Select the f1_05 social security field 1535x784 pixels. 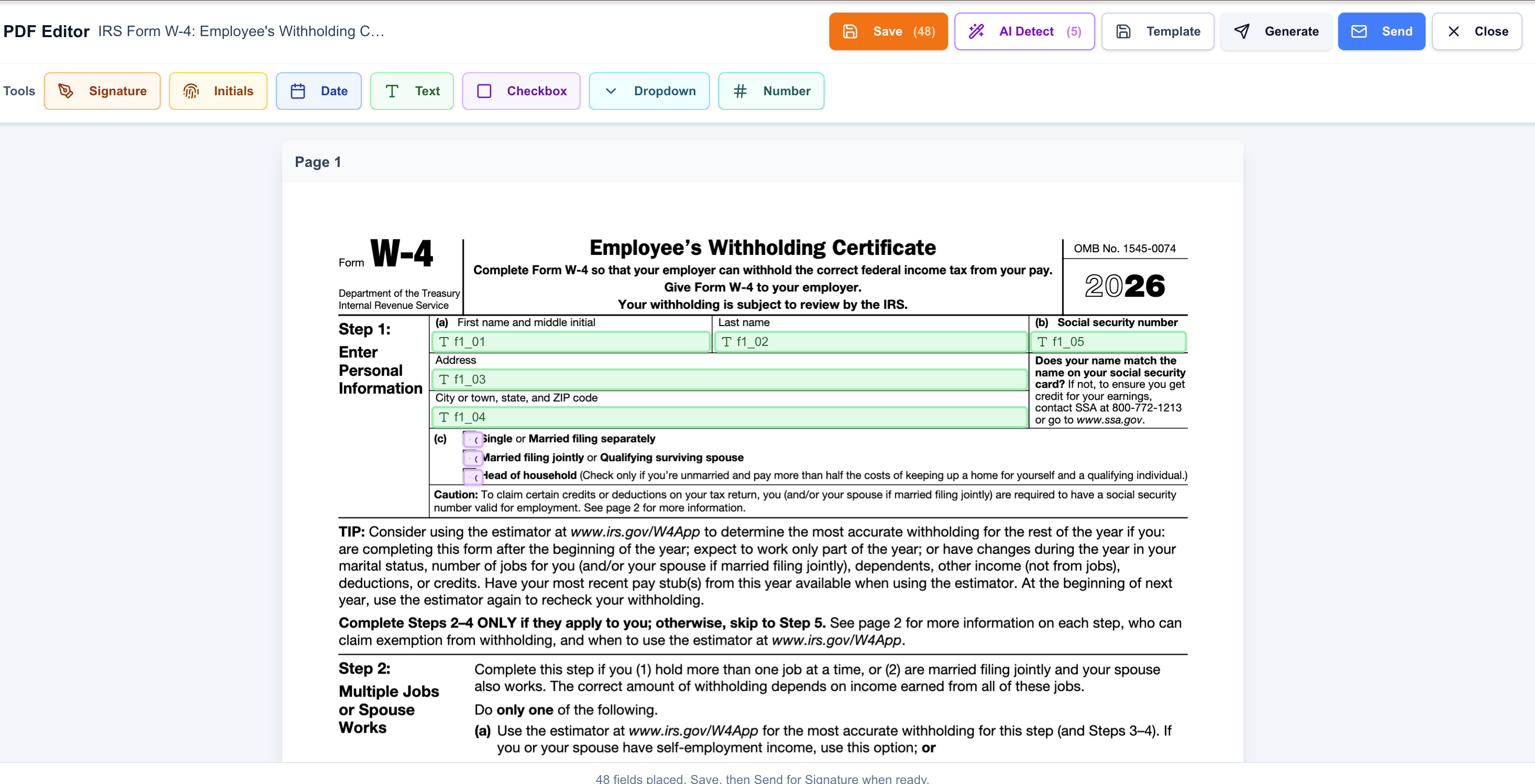point(1108,342)
